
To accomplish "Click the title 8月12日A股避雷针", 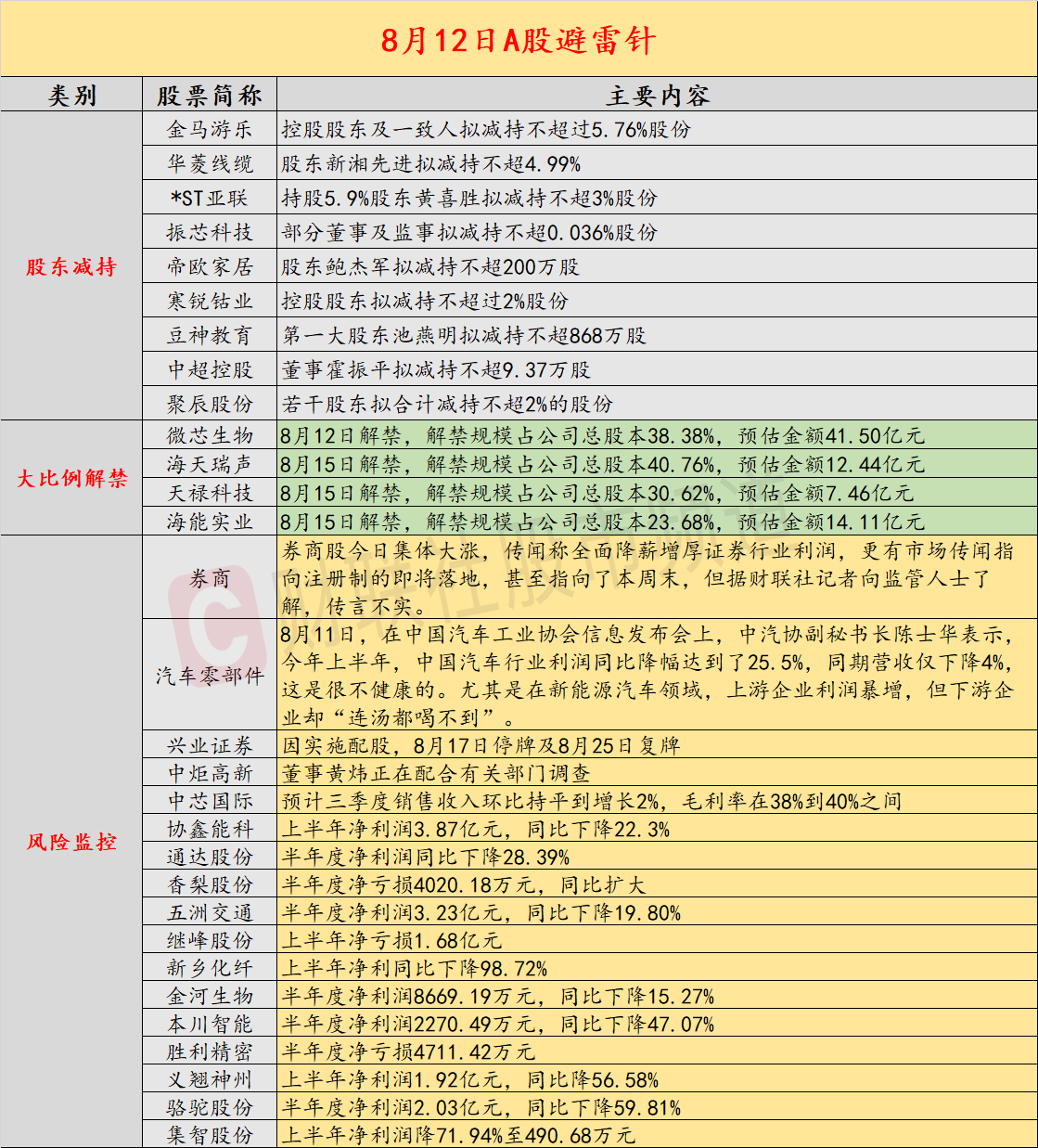I will click(519, 41).
